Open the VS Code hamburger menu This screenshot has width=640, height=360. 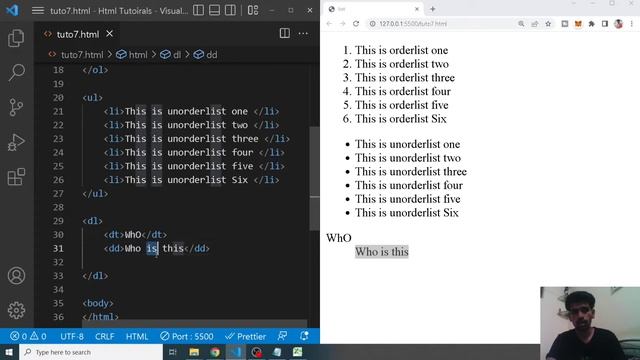click(x=38, y=11)
